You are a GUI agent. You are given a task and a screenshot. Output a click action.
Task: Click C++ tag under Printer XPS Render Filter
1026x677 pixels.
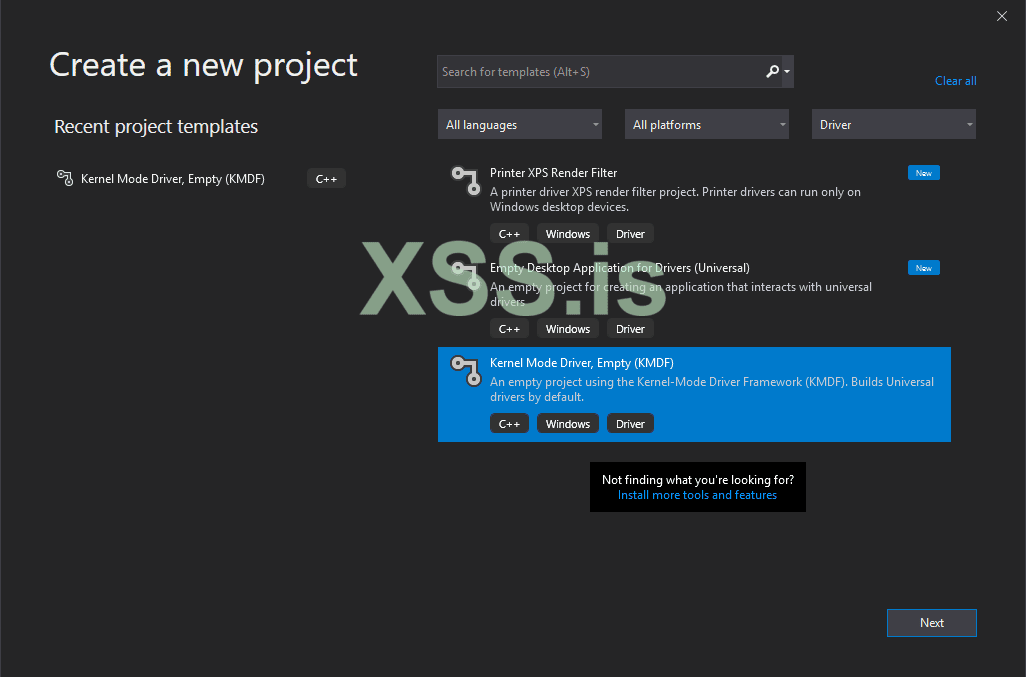509,234
